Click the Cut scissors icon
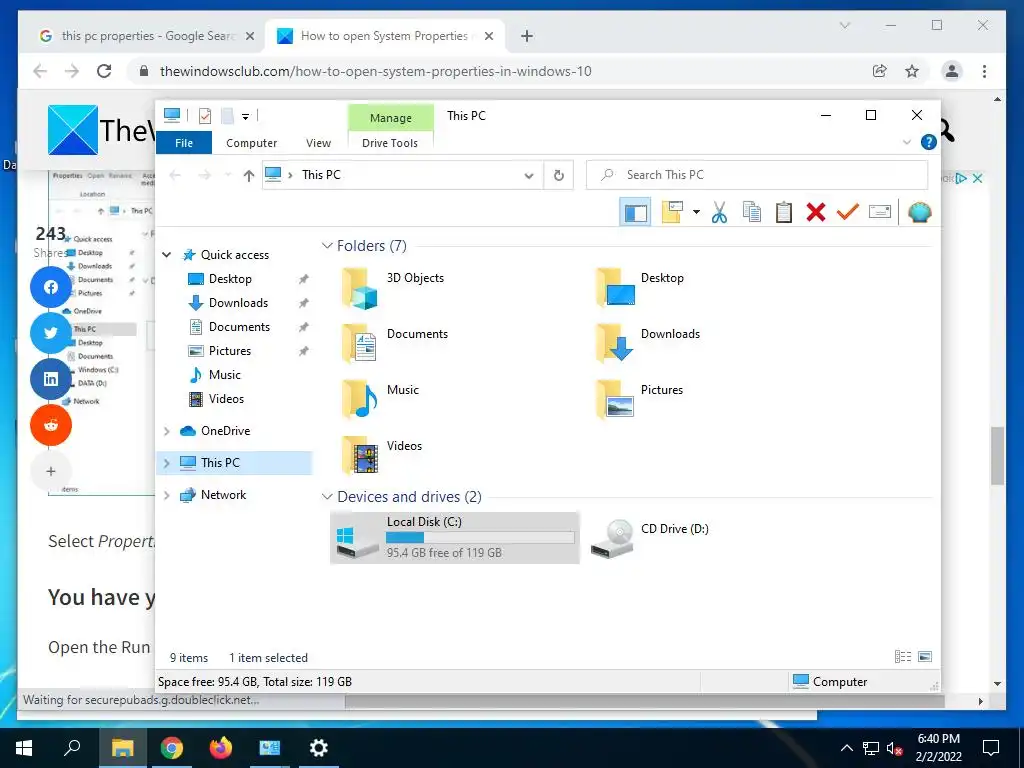 point(719,212)
